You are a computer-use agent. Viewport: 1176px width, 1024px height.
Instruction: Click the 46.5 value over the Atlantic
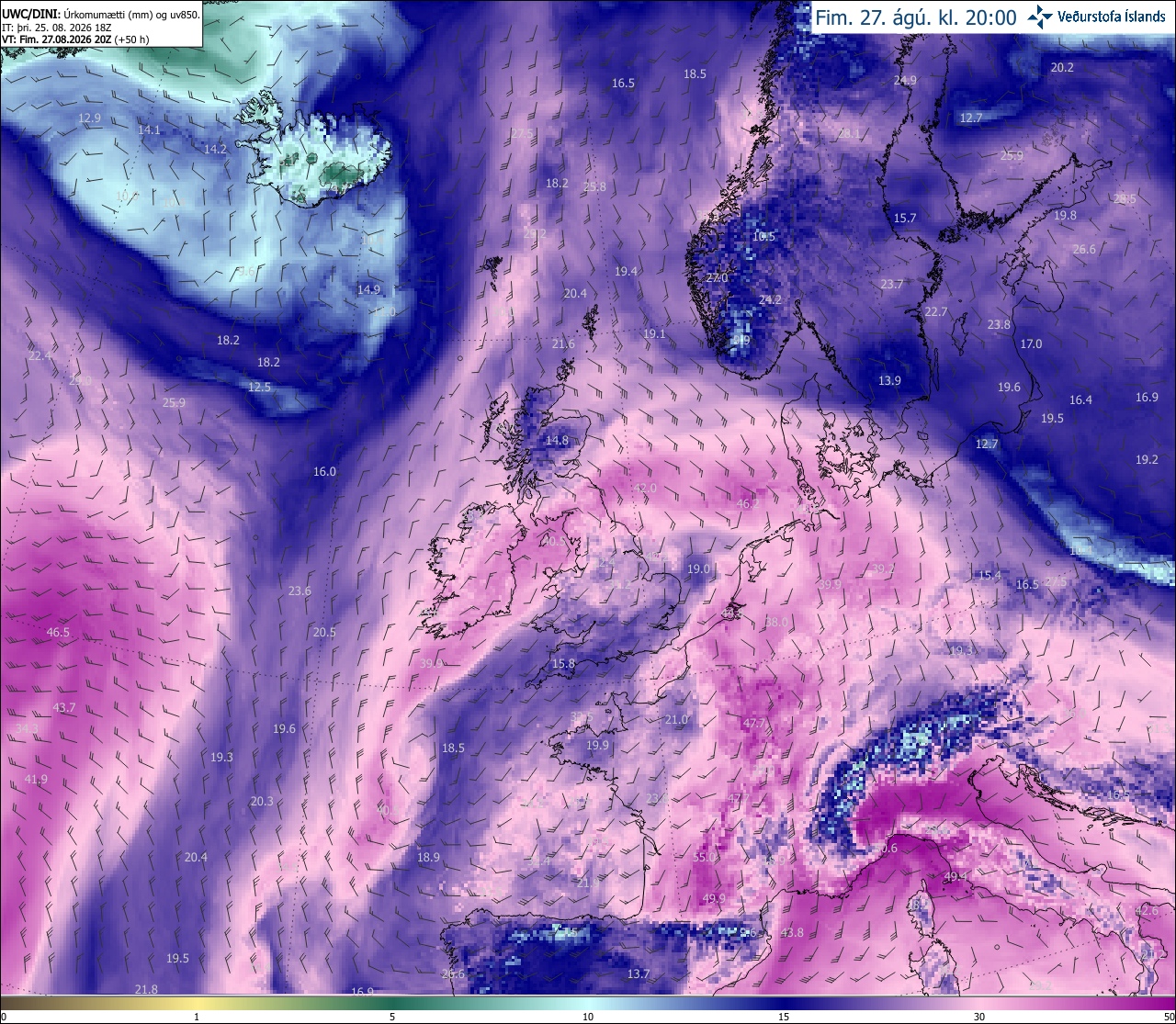pyautogui.click(x=58, y=633)
